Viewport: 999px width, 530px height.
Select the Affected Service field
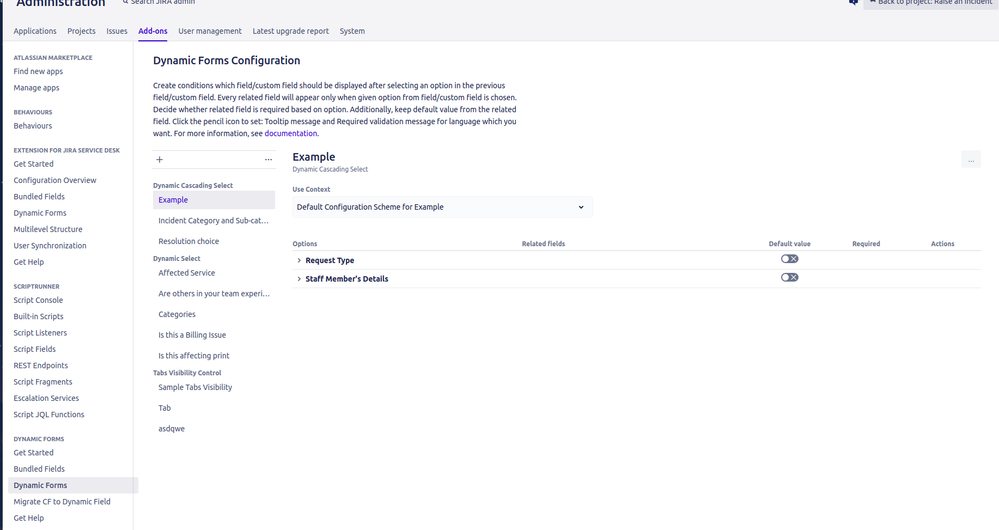click(187, 273)
